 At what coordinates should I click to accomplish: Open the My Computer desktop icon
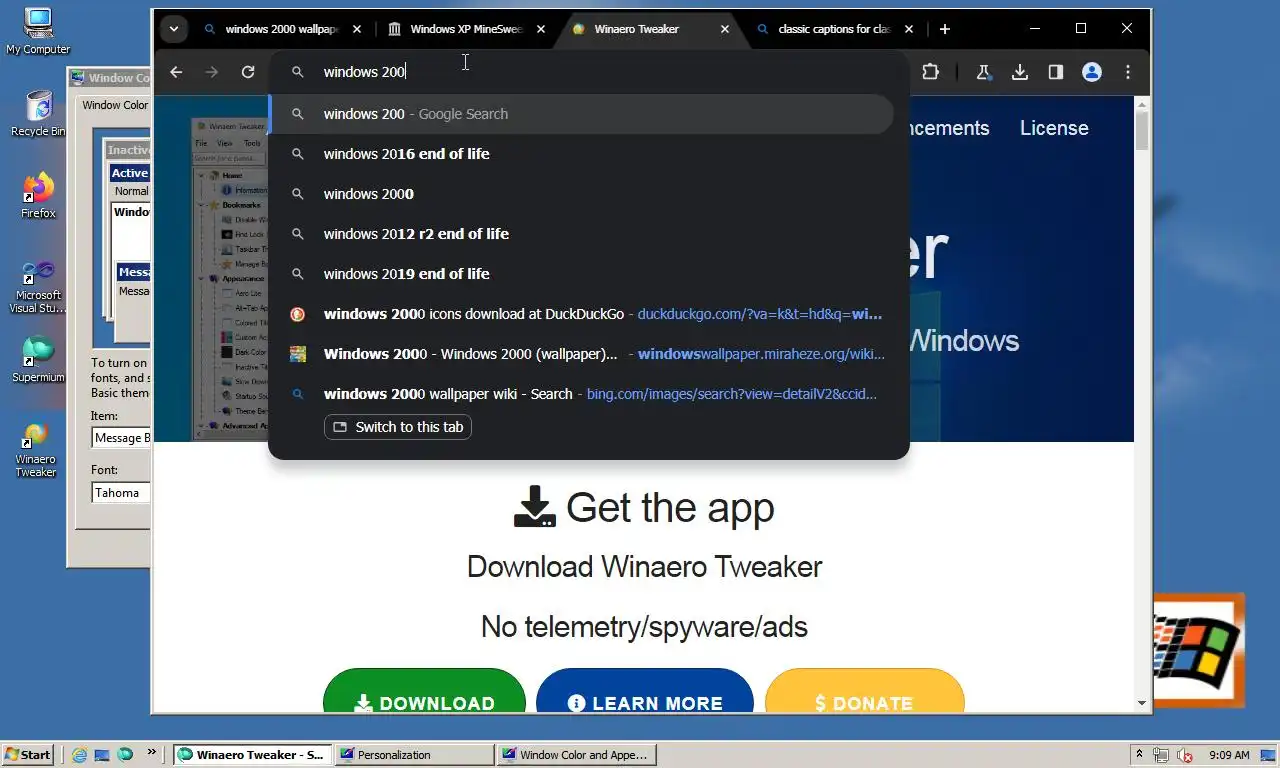38,31
